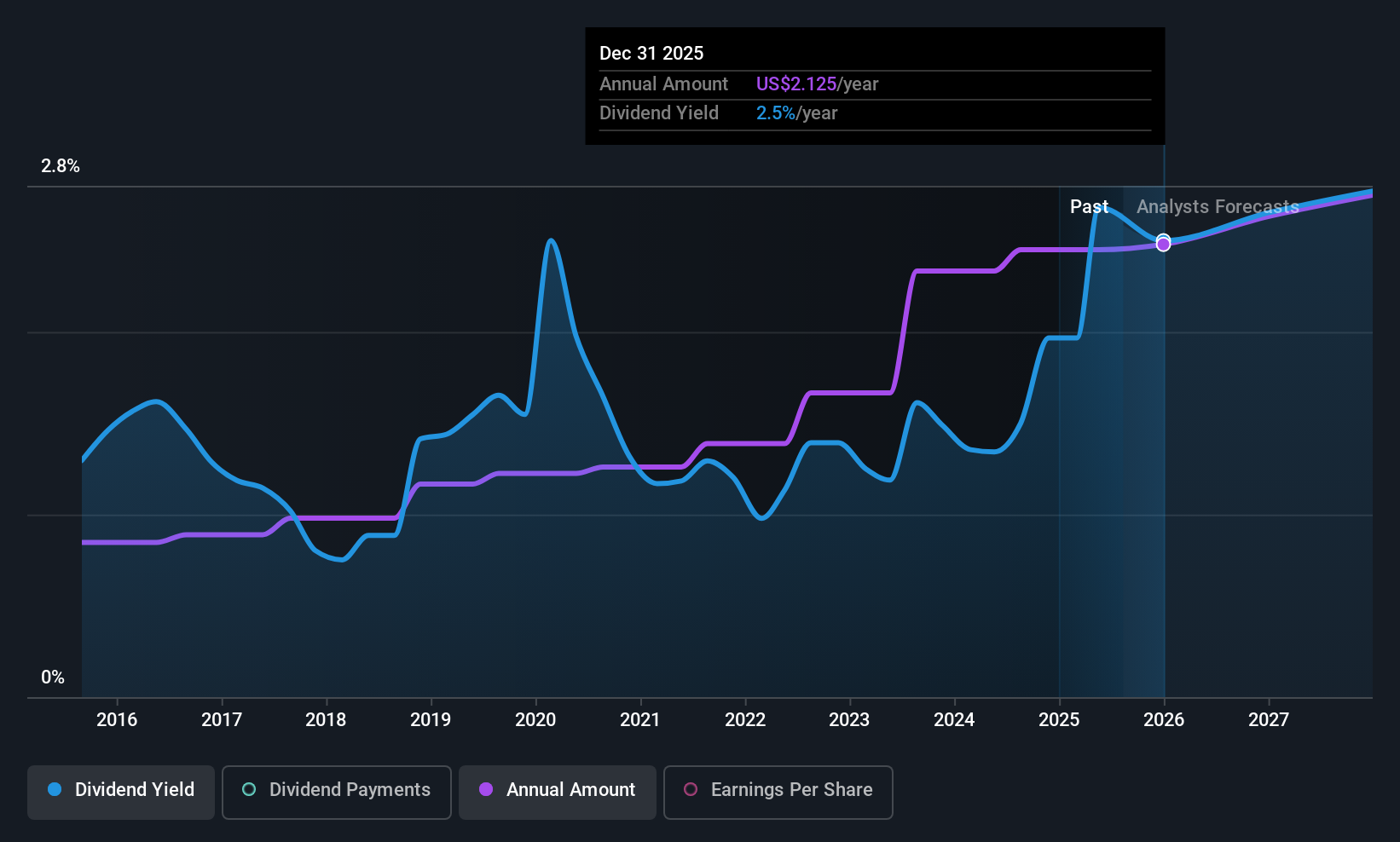Click the blue dividend yield peak near 2020
The height and width of the screenshot is (842, 1400).
click(x=551, y=241)
